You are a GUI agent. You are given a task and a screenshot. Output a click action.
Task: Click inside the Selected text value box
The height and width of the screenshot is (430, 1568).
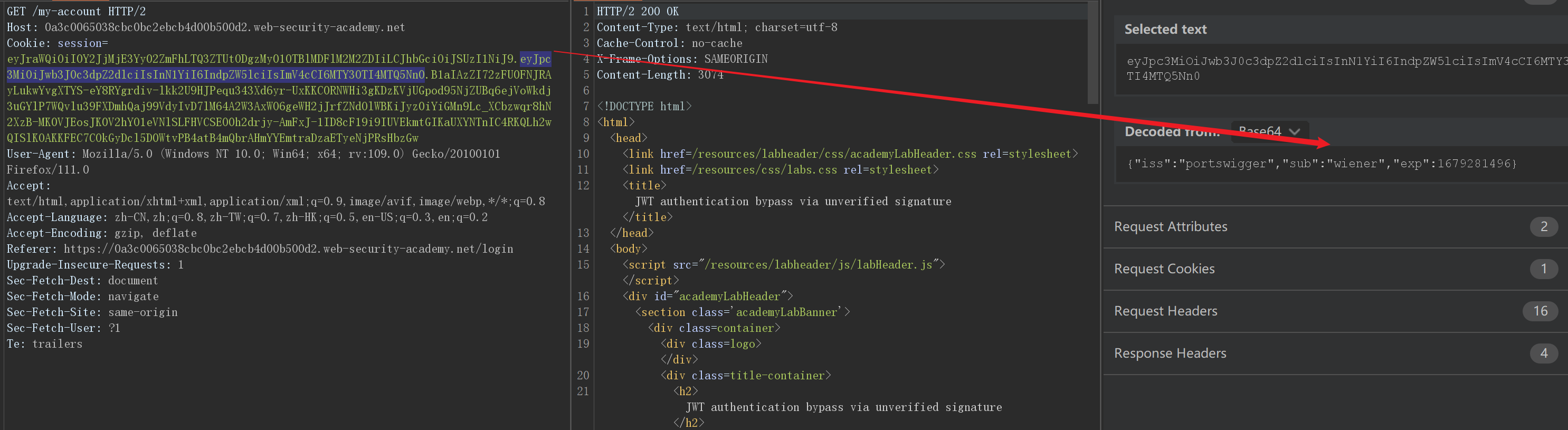click(1342, 69)
